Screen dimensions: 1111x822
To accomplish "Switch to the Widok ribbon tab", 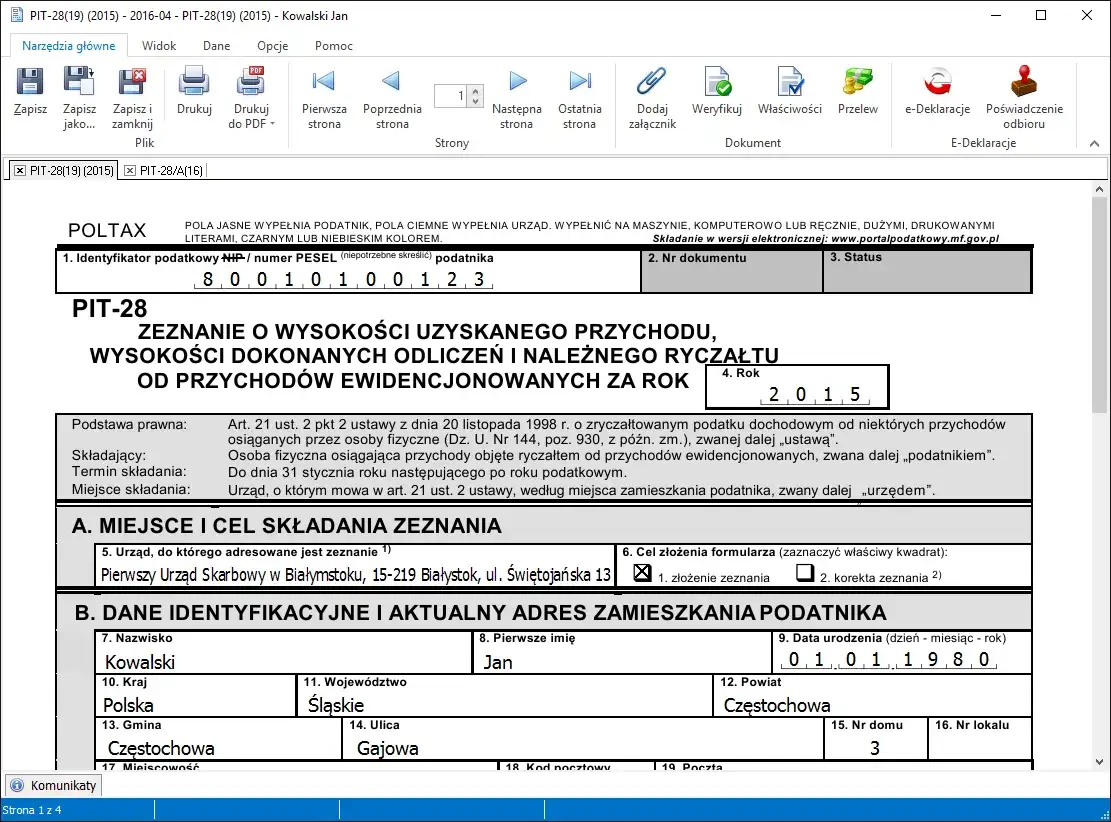I will [159, 45].
